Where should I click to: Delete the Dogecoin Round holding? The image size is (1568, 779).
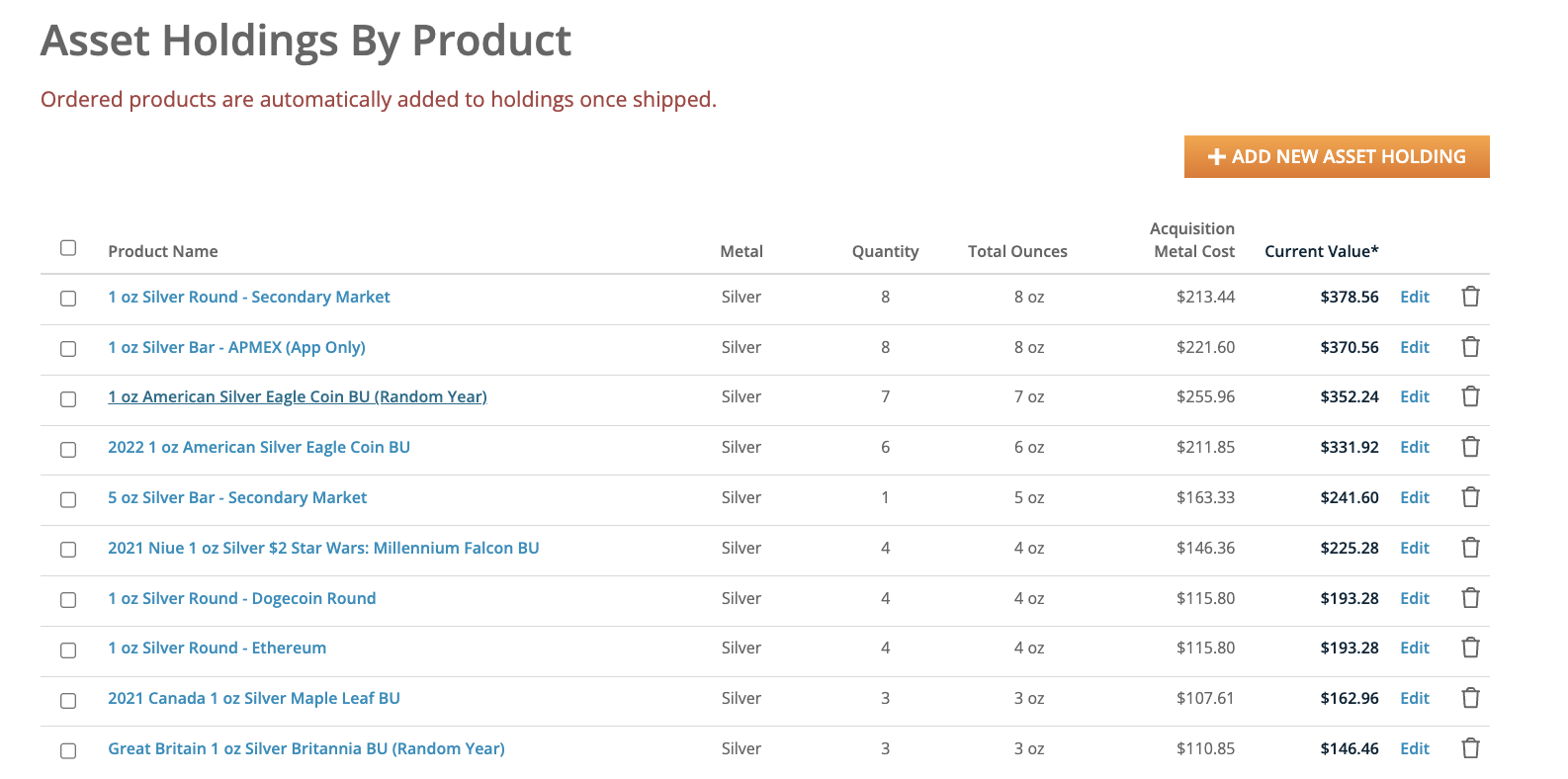[x=1470, y=598]
